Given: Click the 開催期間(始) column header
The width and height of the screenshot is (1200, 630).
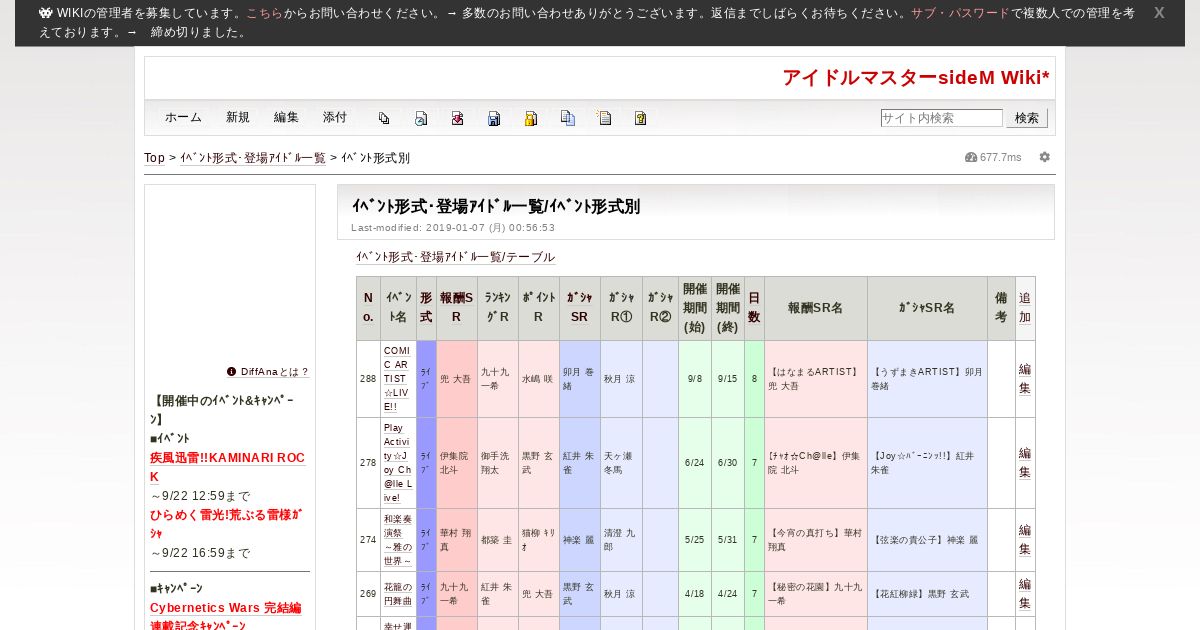Looking at the screenshot, I should point(695,308).
